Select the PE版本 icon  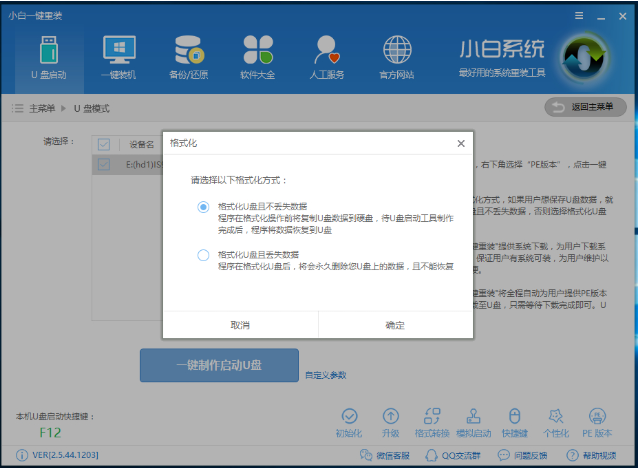(x=597, y=421)
